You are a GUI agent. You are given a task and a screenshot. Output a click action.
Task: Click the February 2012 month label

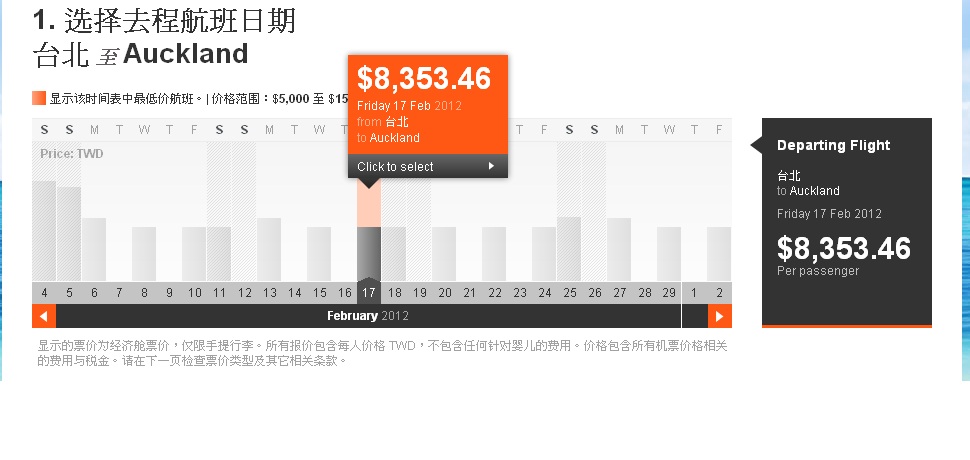tap(368, 316)
